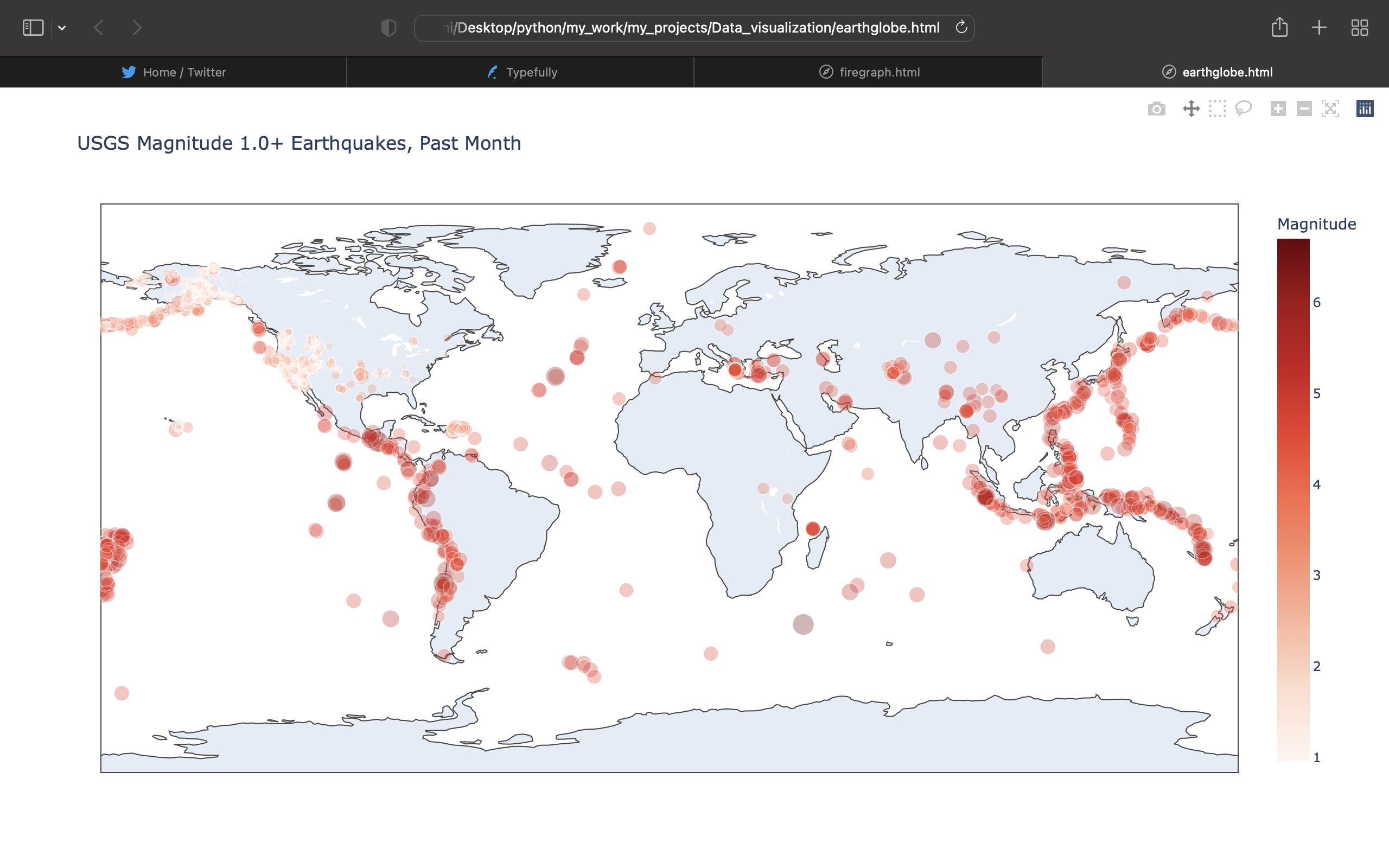Show the tab overview grid
1389x868 pixels.
click(x=1359, y=28)
